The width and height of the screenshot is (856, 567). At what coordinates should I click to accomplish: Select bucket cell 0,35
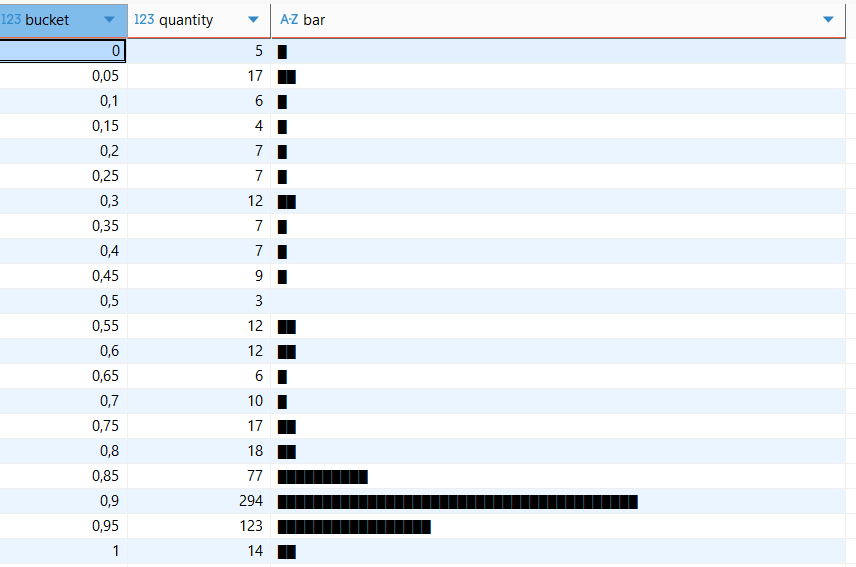tap(63, 226)
